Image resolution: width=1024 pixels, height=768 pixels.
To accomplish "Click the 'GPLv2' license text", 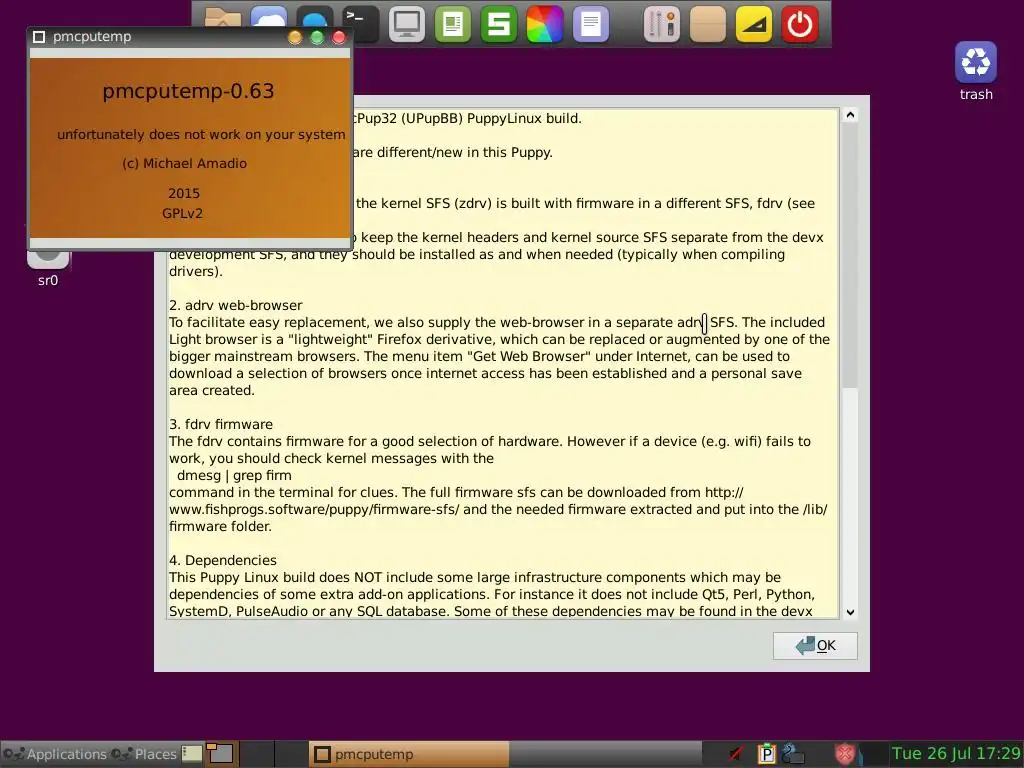I will tap(182, 214).
